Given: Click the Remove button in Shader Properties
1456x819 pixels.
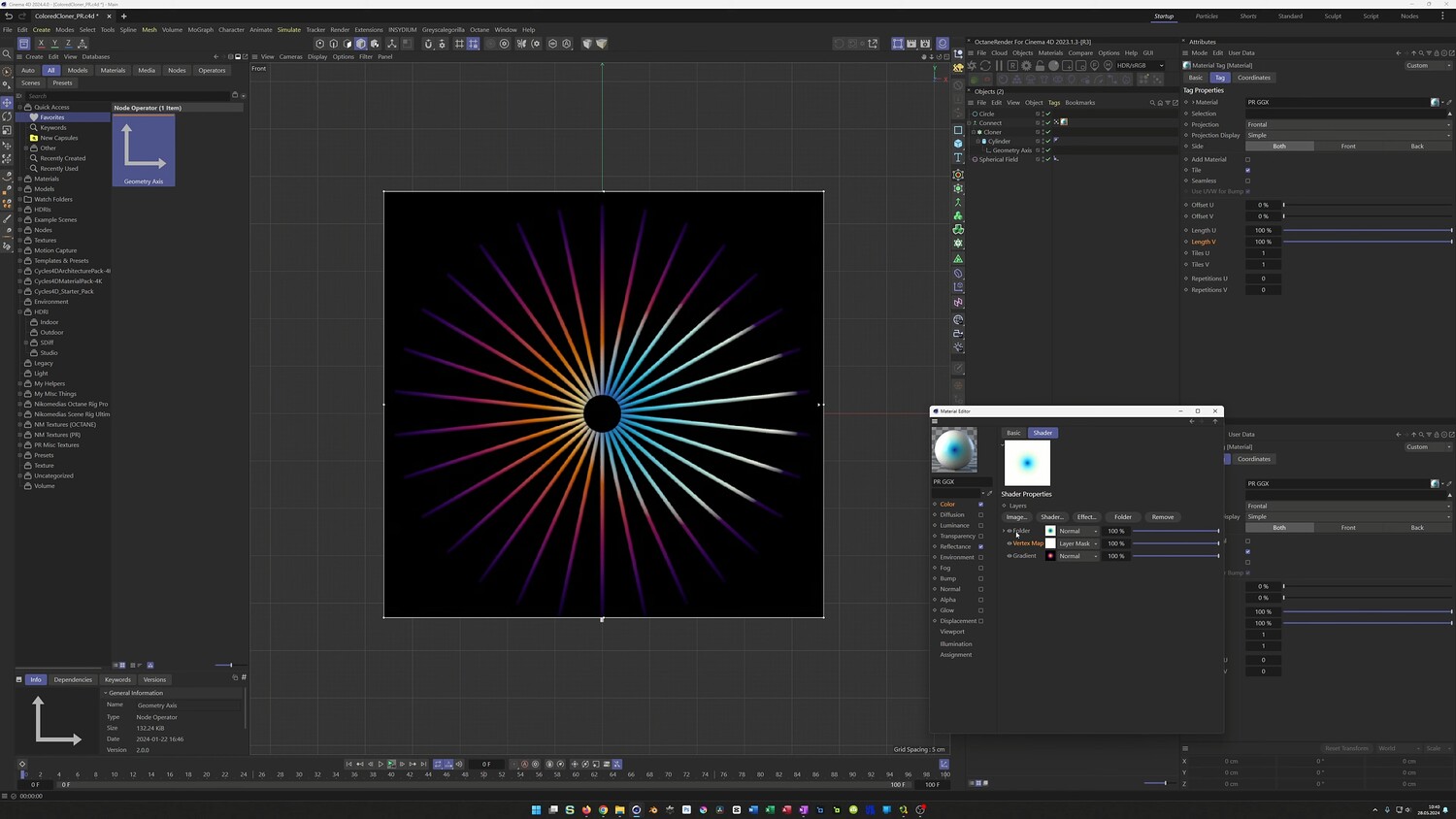Looking at the screenshot, I should (x=1162, y=517).
